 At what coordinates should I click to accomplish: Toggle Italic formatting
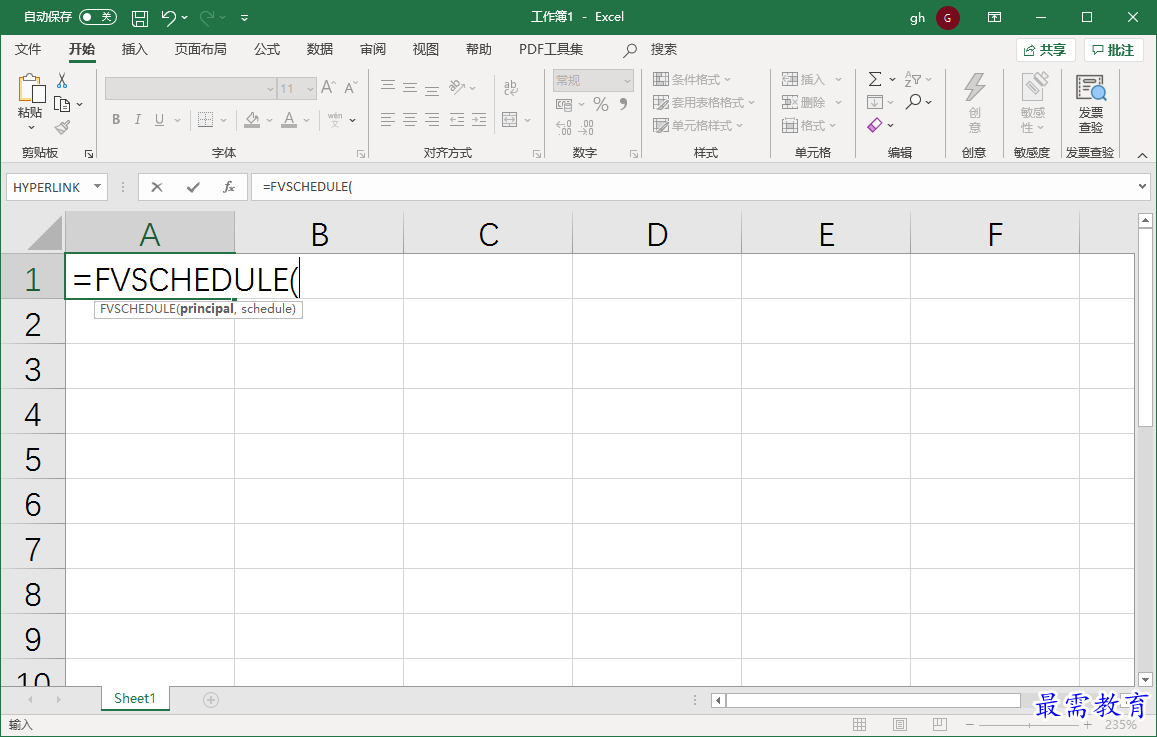click(137, 120)
